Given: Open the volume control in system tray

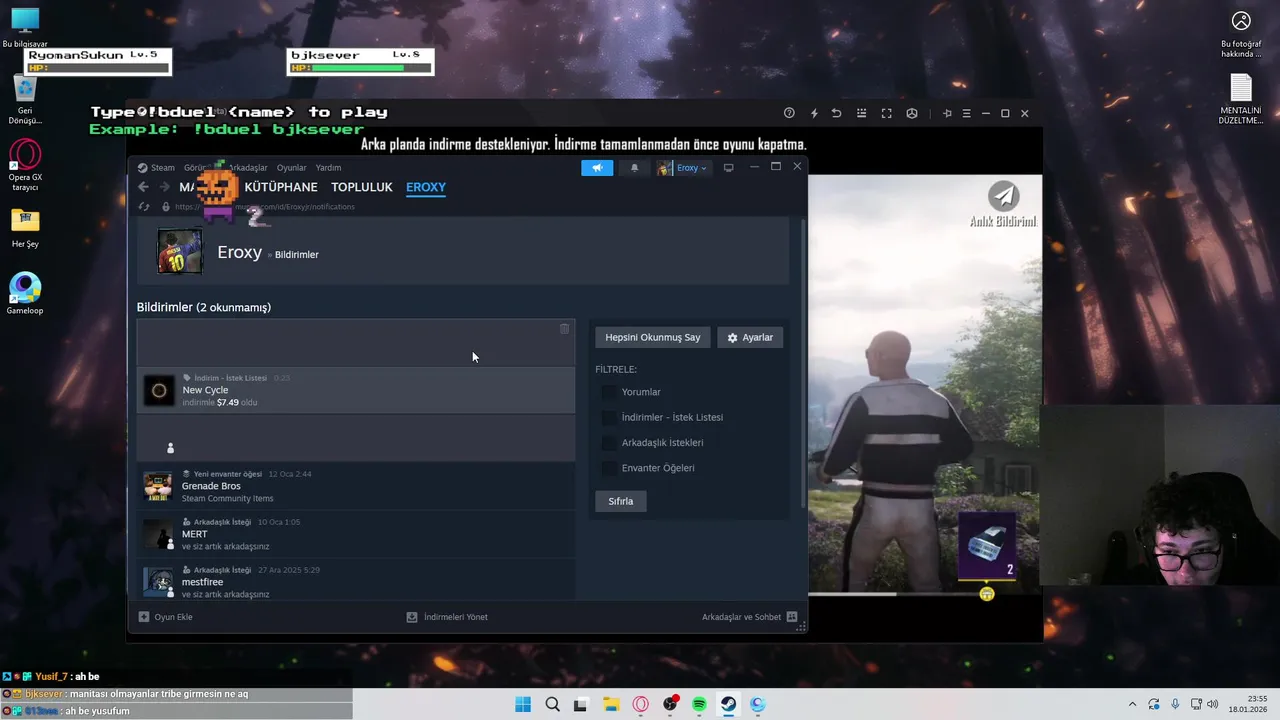Looking at the screenshot, I should pyautogui.click(x=1212, y=704).
